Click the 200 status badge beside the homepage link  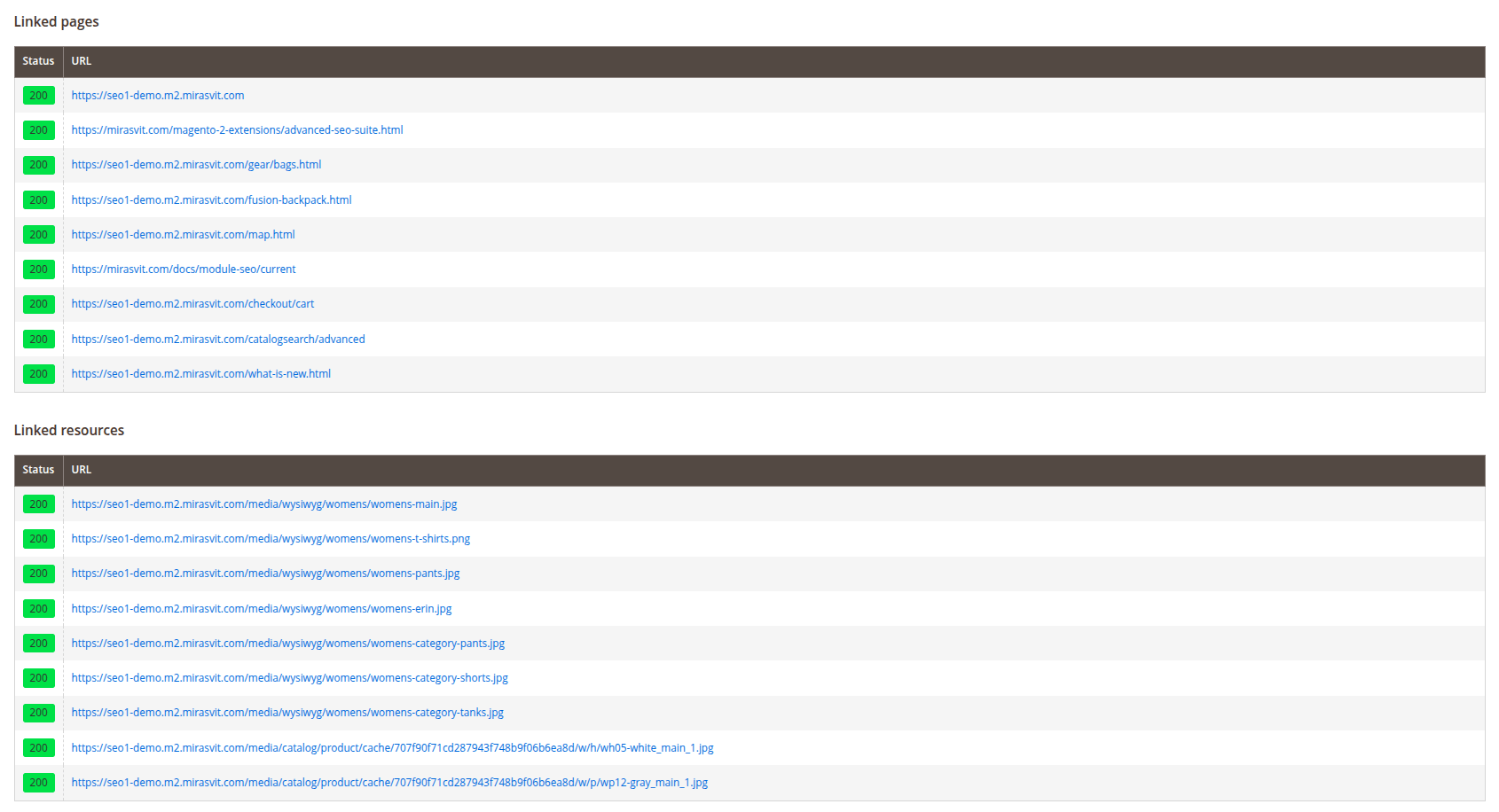click(38, 95)
